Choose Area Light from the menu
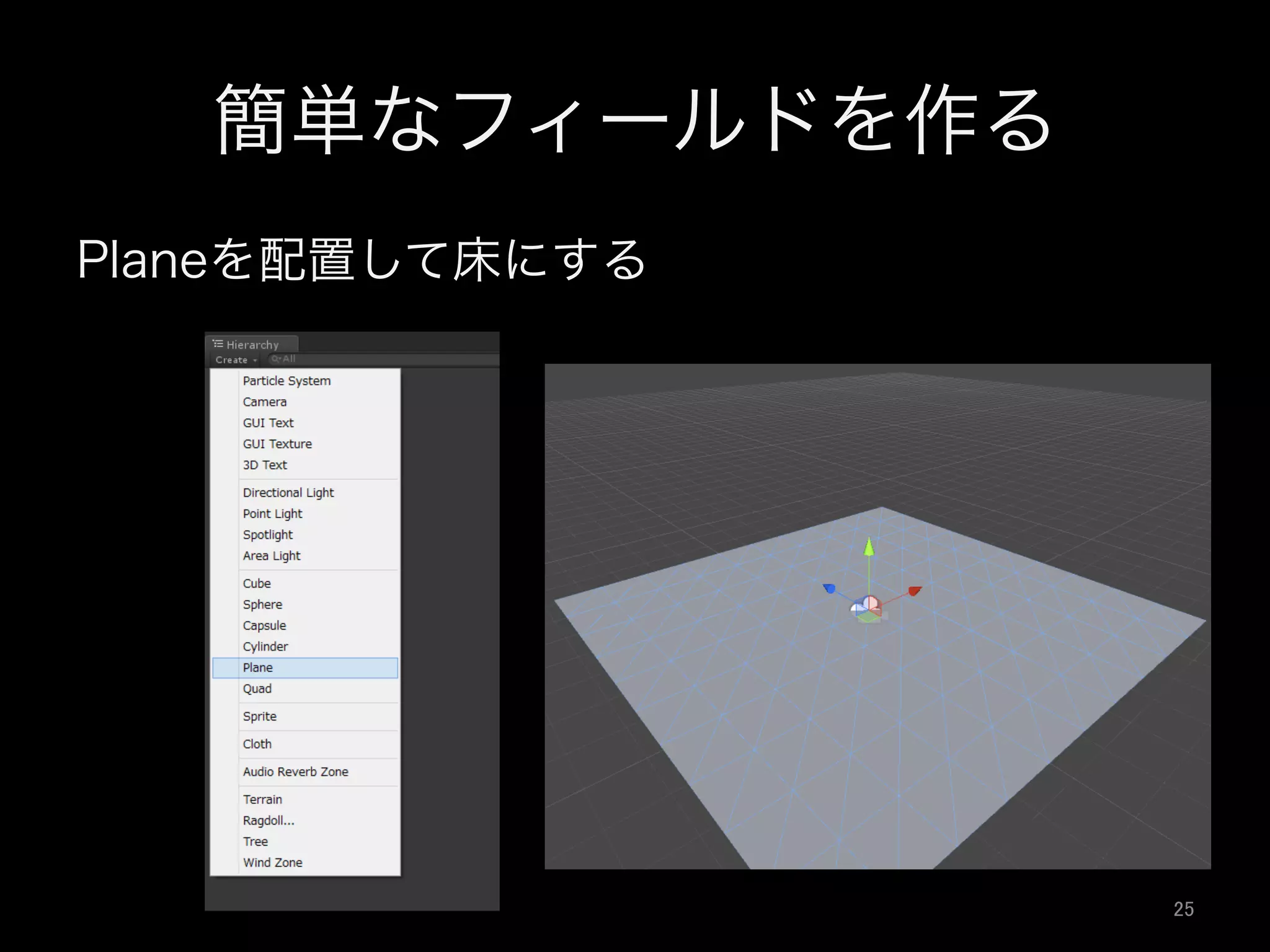 point(305,556)
